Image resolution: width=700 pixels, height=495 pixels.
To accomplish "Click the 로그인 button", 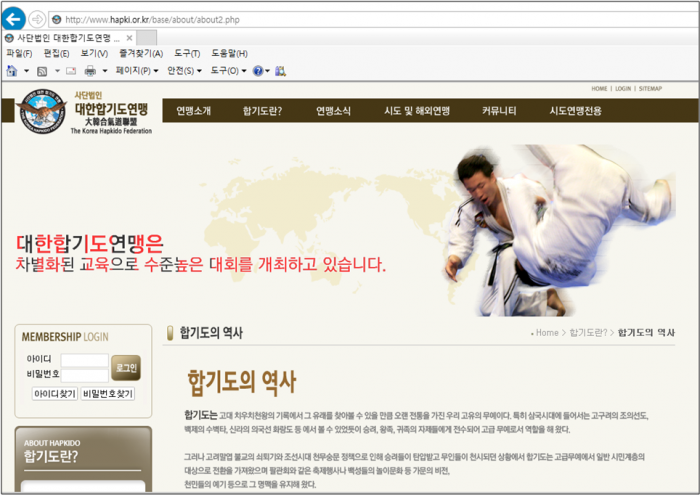I will point(126,368).
